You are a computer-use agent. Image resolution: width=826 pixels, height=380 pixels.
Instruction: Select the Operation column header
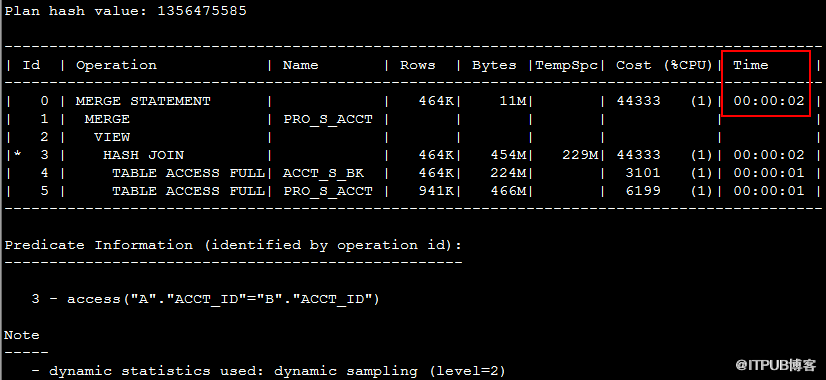pyautogui.click(x=116, y=65)
